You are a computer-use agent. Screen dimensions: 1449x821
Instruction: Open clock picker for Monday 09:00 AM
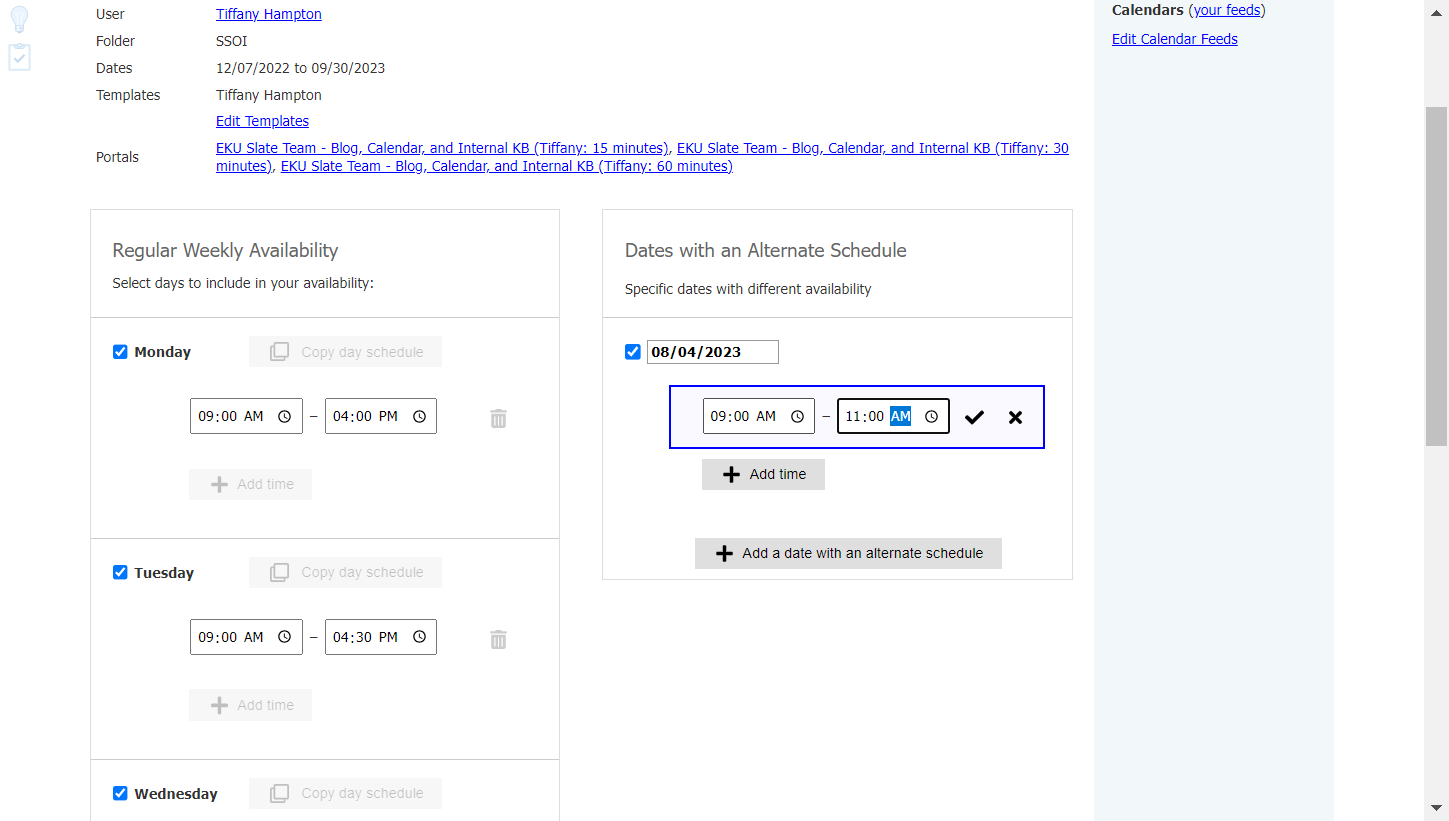pos(284,416)
